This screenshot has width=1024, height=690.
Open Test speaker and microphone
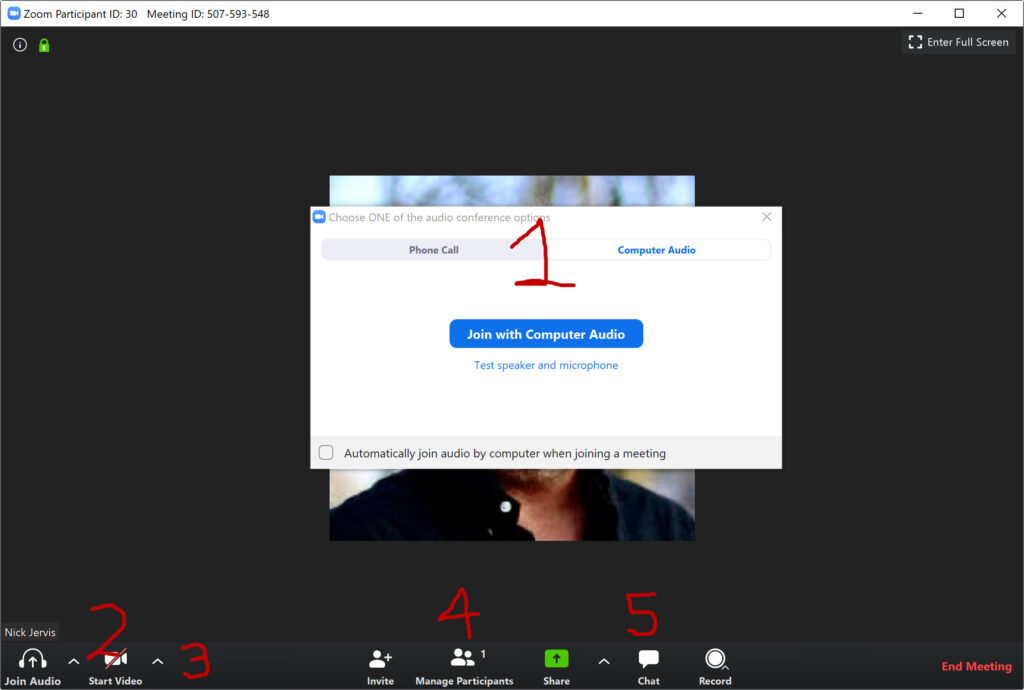tap(546, 365)
